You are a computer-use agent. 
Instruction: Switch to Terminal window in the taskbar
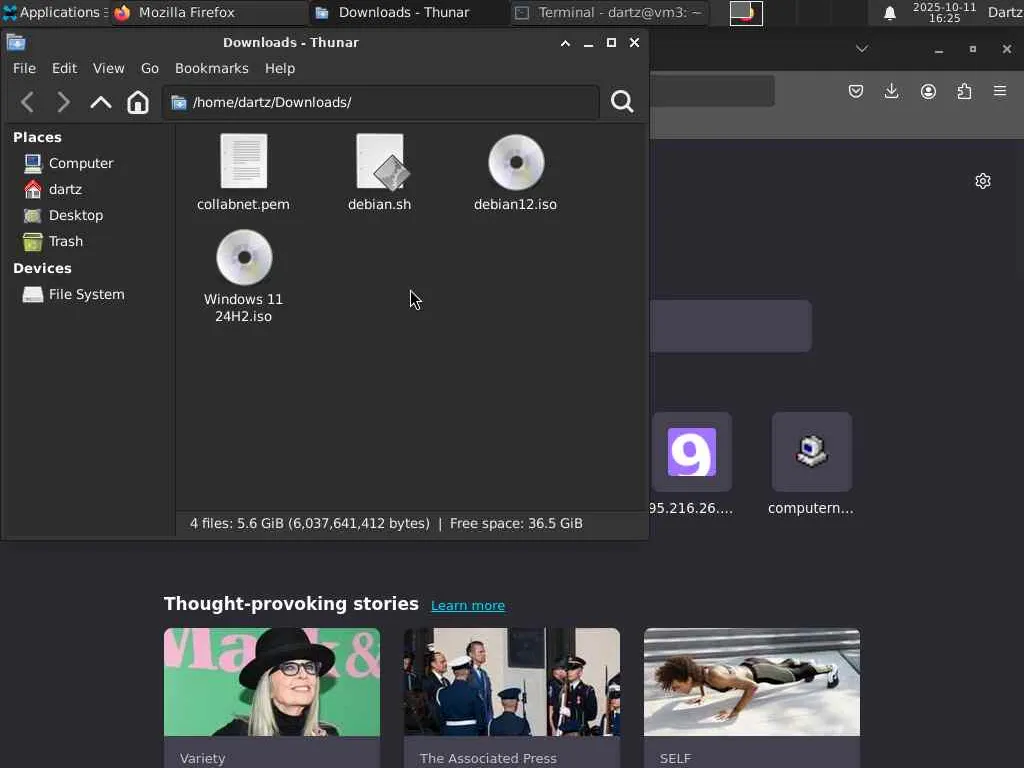(x=610, y=12)
